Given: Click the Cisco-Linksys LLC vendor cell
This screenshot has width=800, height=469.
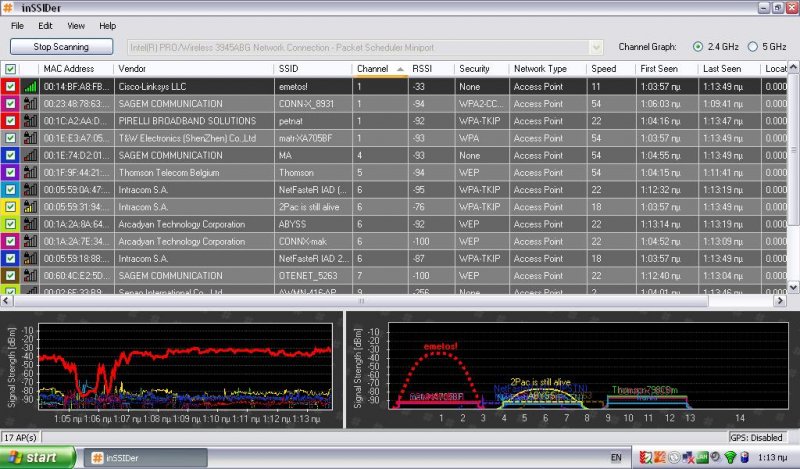Looking at the screenshot, I should tap(194, 86).
